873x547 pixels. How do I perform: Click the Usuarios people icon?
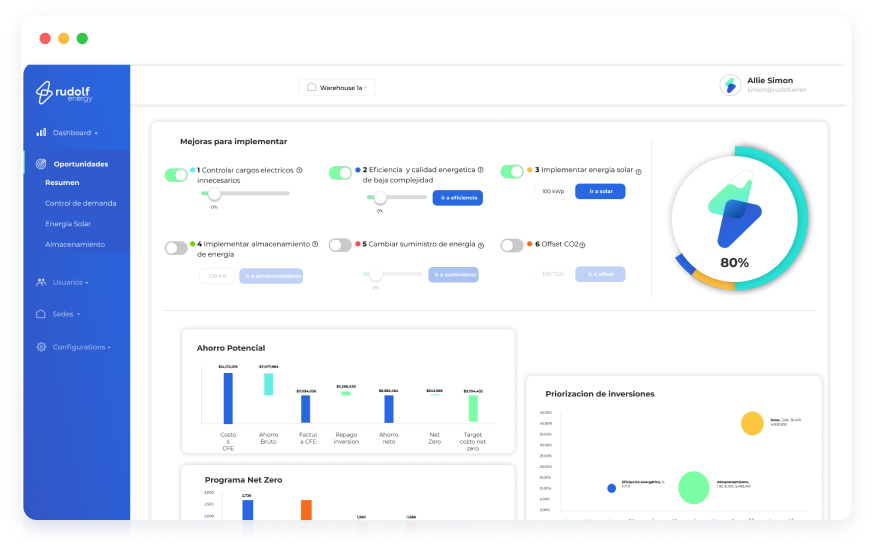click(41, 282)
